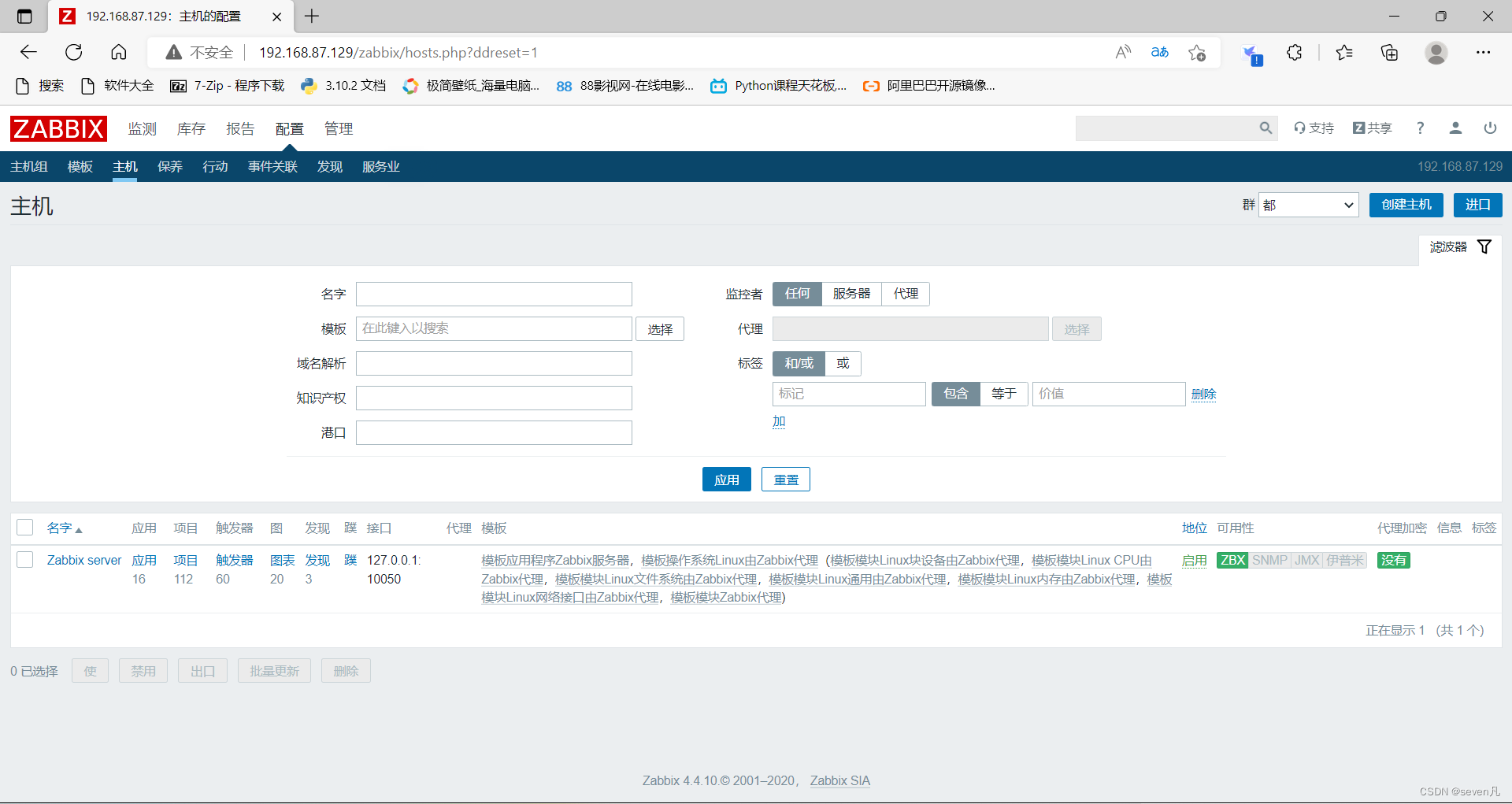Click the translate page icon
1512x804 pixels.
pos(1160,52)
